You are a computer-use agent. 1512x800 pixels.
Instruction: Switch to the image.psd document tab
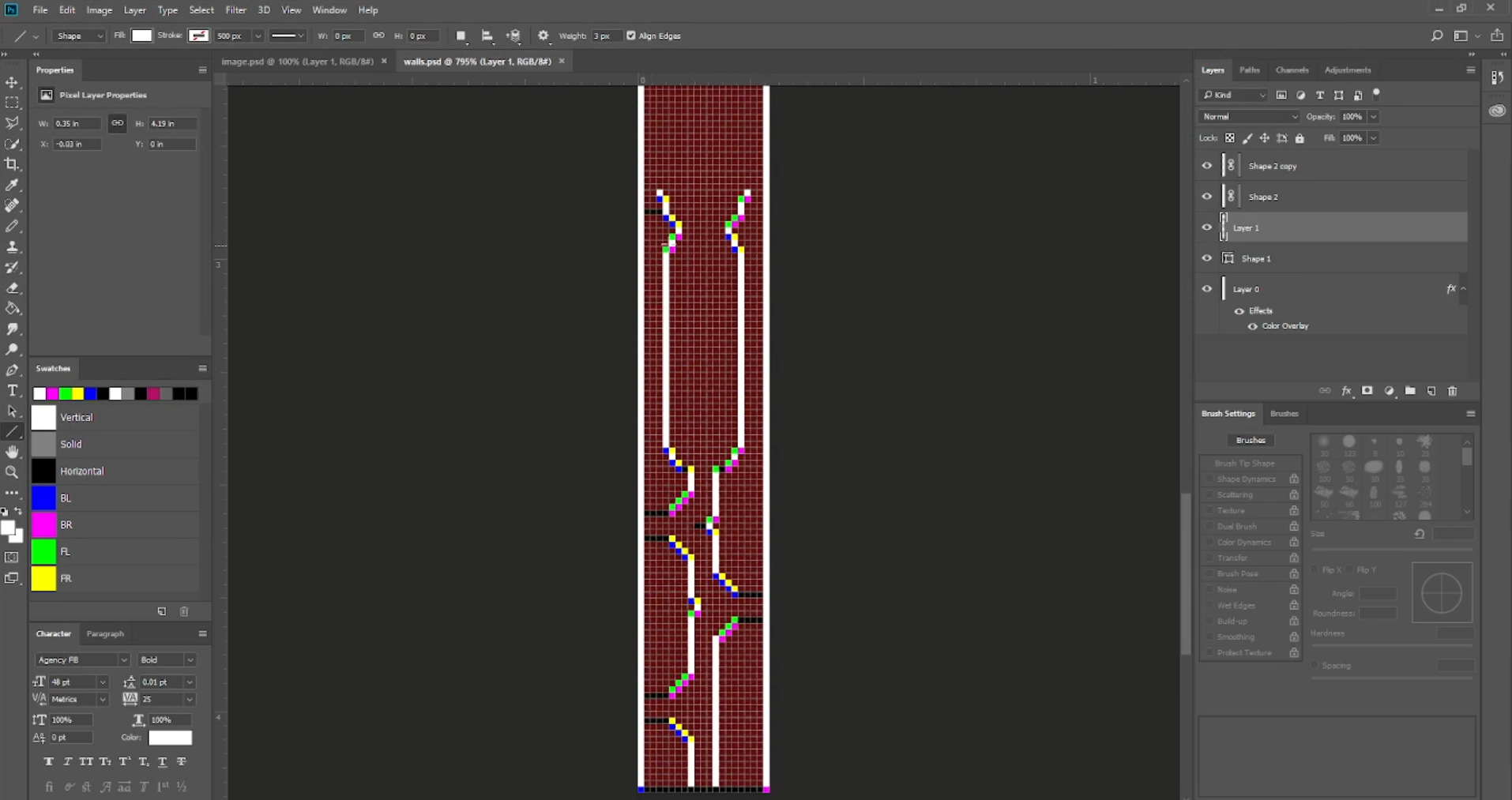(297, 62)
